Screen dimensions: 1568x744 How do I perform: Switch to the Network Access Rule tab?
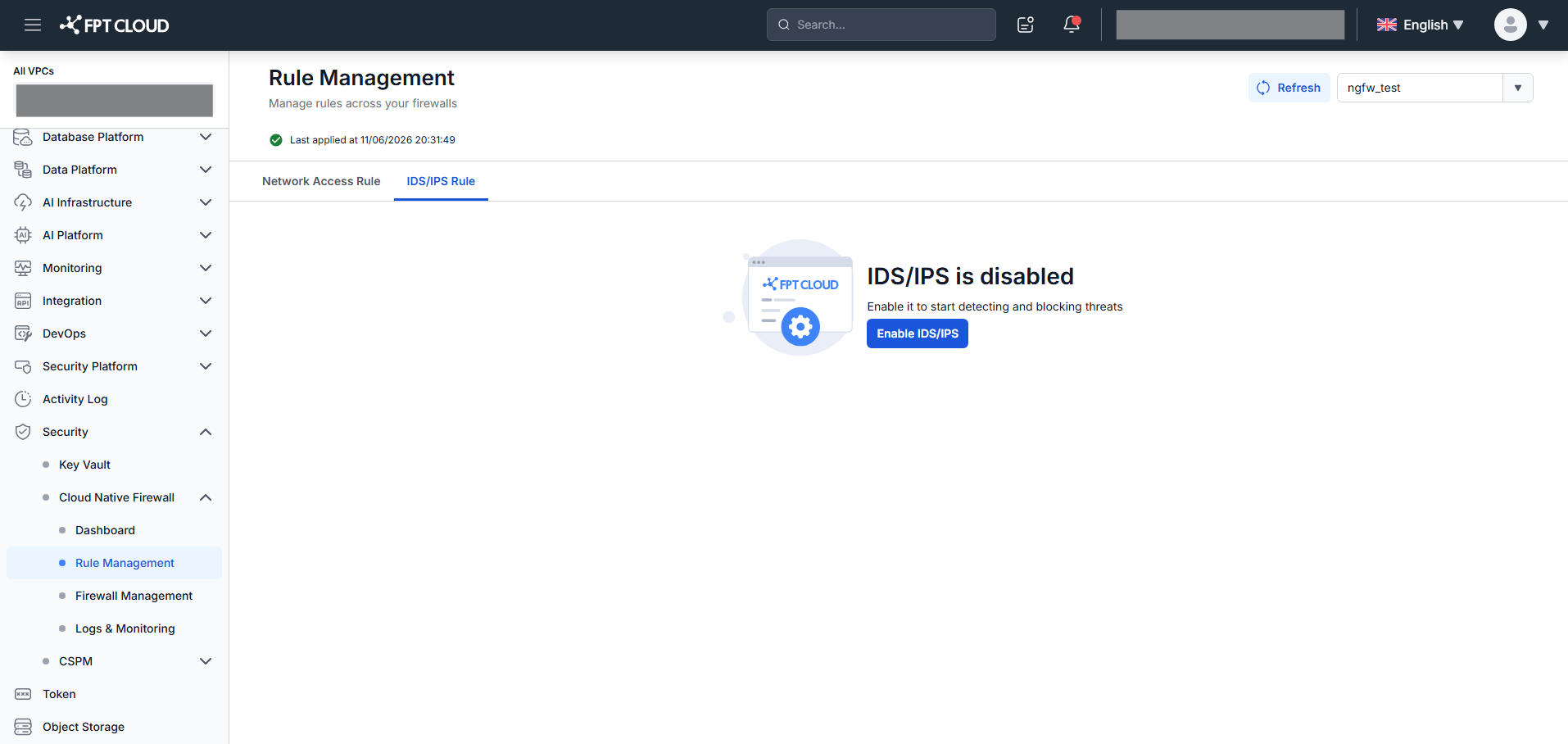[x=321, y=181]
